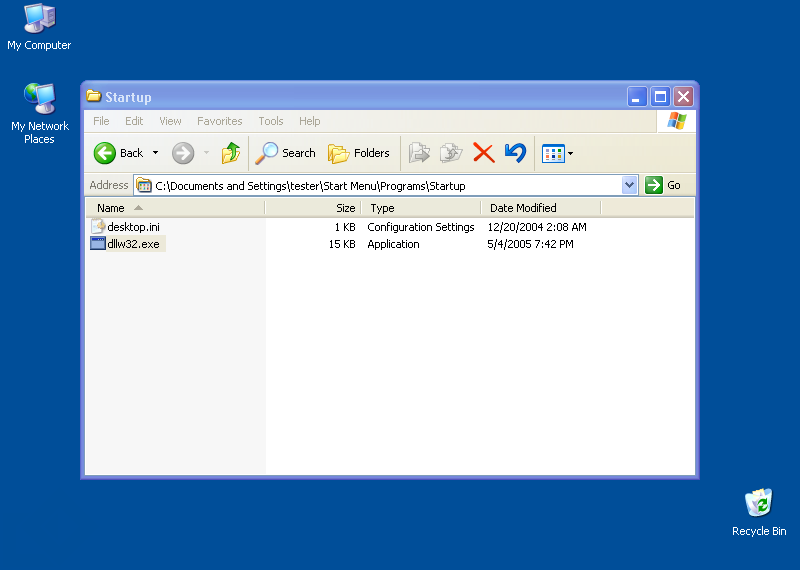Select the My Network Places desktop icon
800x570 pixels.
[39, 113]
